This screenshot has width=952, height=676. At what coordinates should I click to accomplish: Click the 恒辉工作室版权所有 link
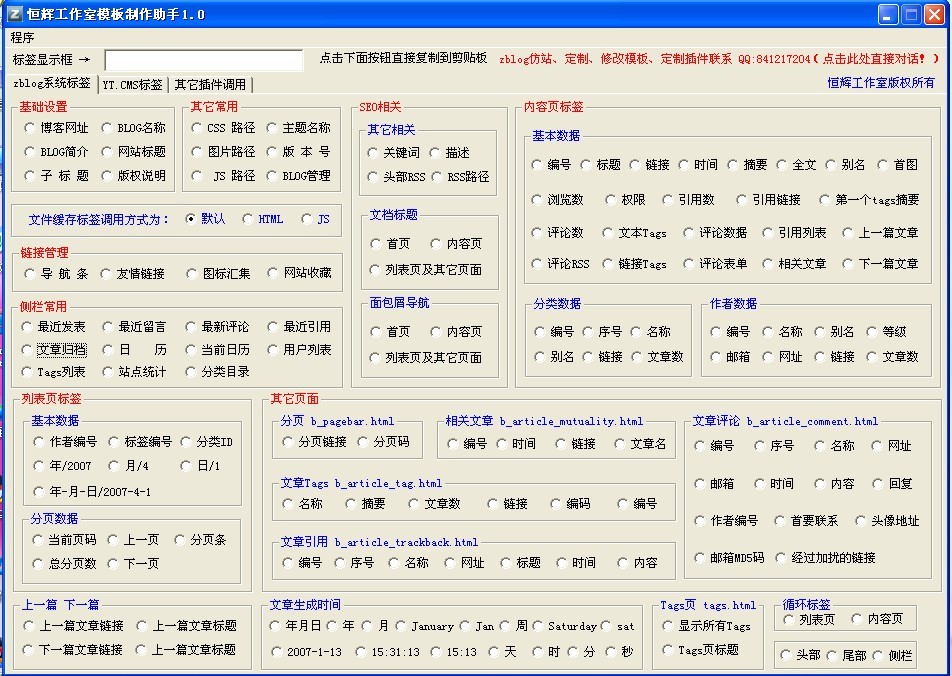pos(880,83)
